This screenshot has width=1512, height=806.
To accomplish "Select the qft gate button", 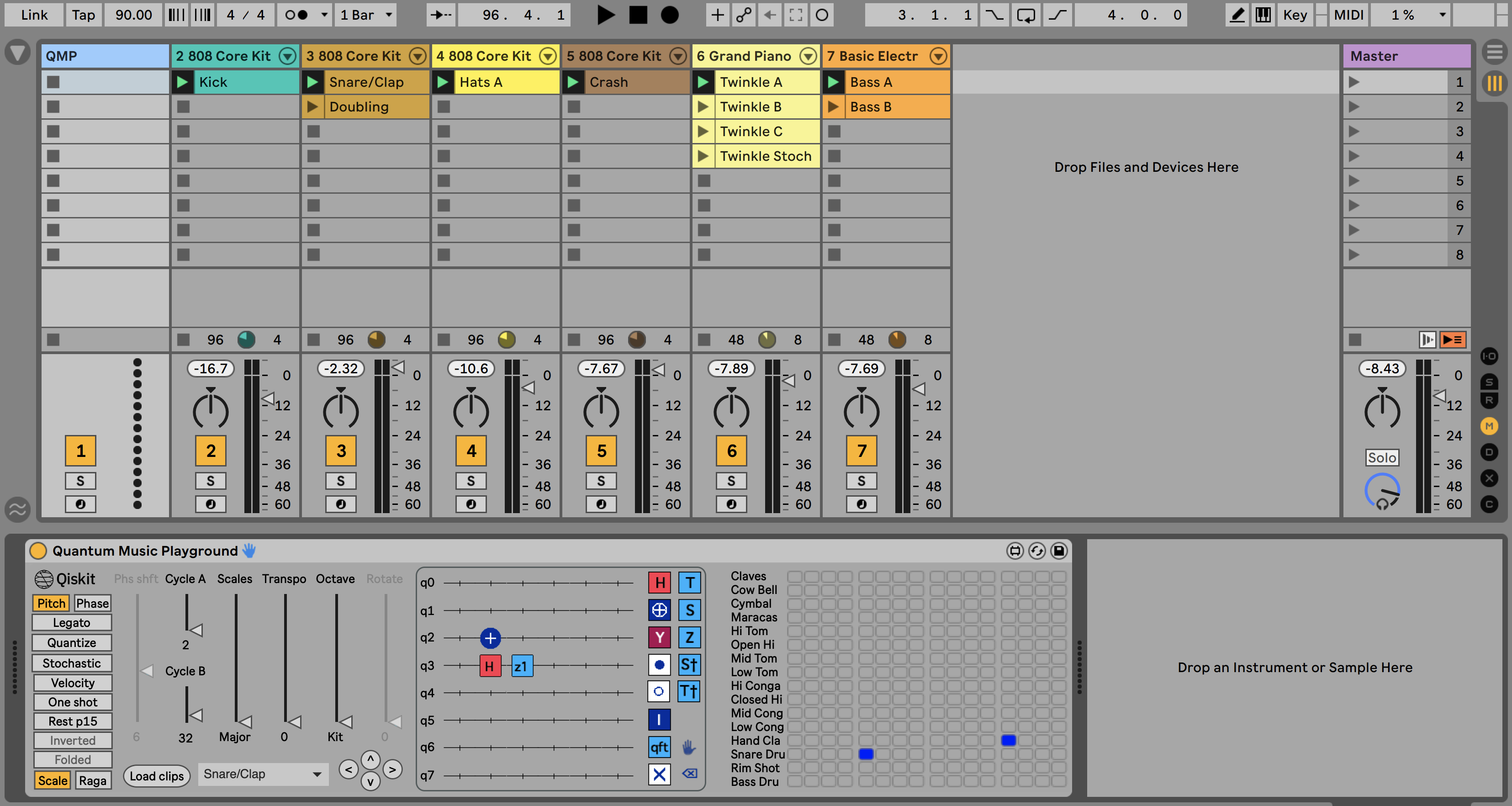I will click(x=659, y=747).
